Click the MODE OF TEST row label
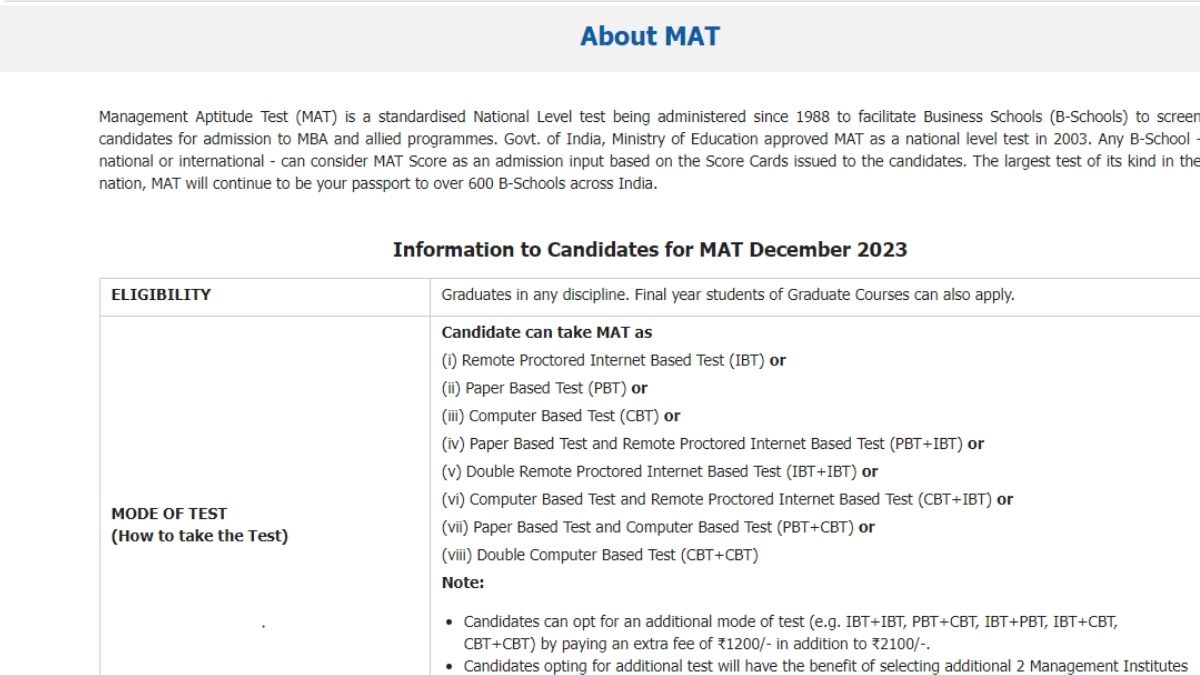The height and width of the screenshot is (675, 1200). [x=169, y=513]
